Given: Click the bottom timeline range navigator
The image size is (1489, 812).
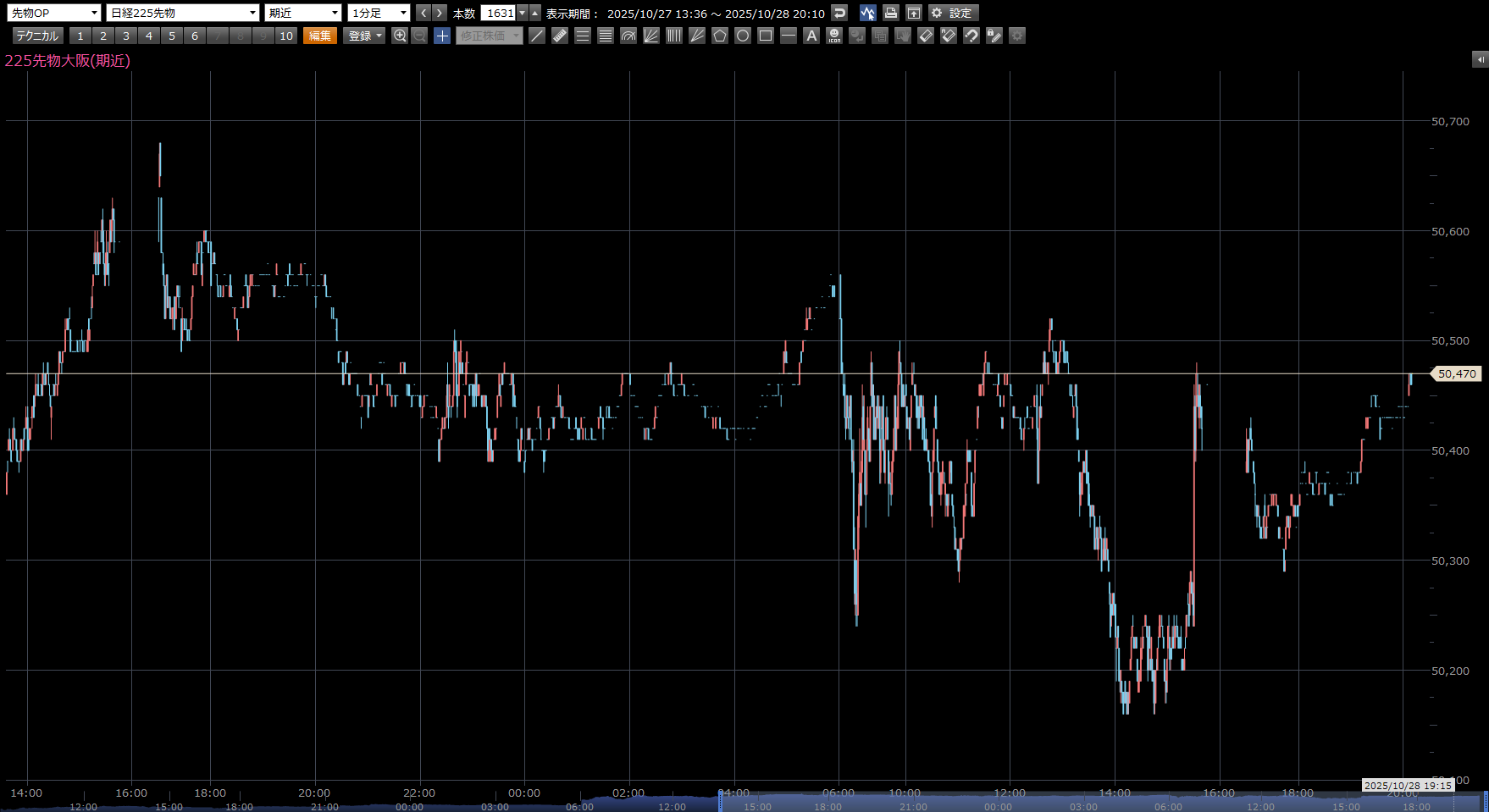Looking at the screenshot, I should (x=1101, y=801).
